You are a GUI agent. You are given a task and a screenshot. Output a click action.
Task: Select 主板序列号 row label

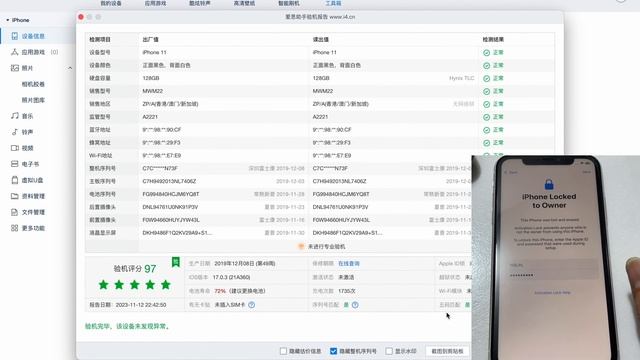tap(102, 181)
